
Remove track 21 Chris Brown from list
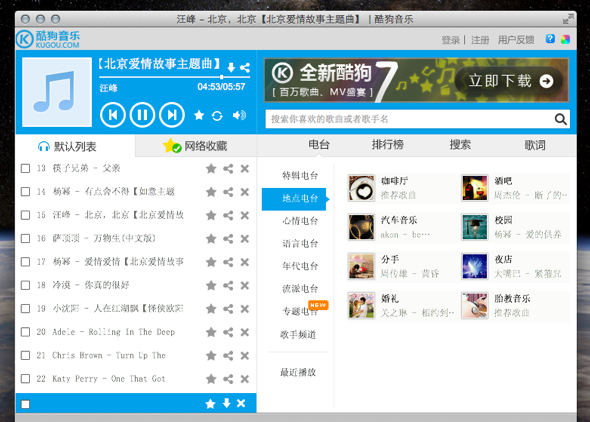coord(245,355)
